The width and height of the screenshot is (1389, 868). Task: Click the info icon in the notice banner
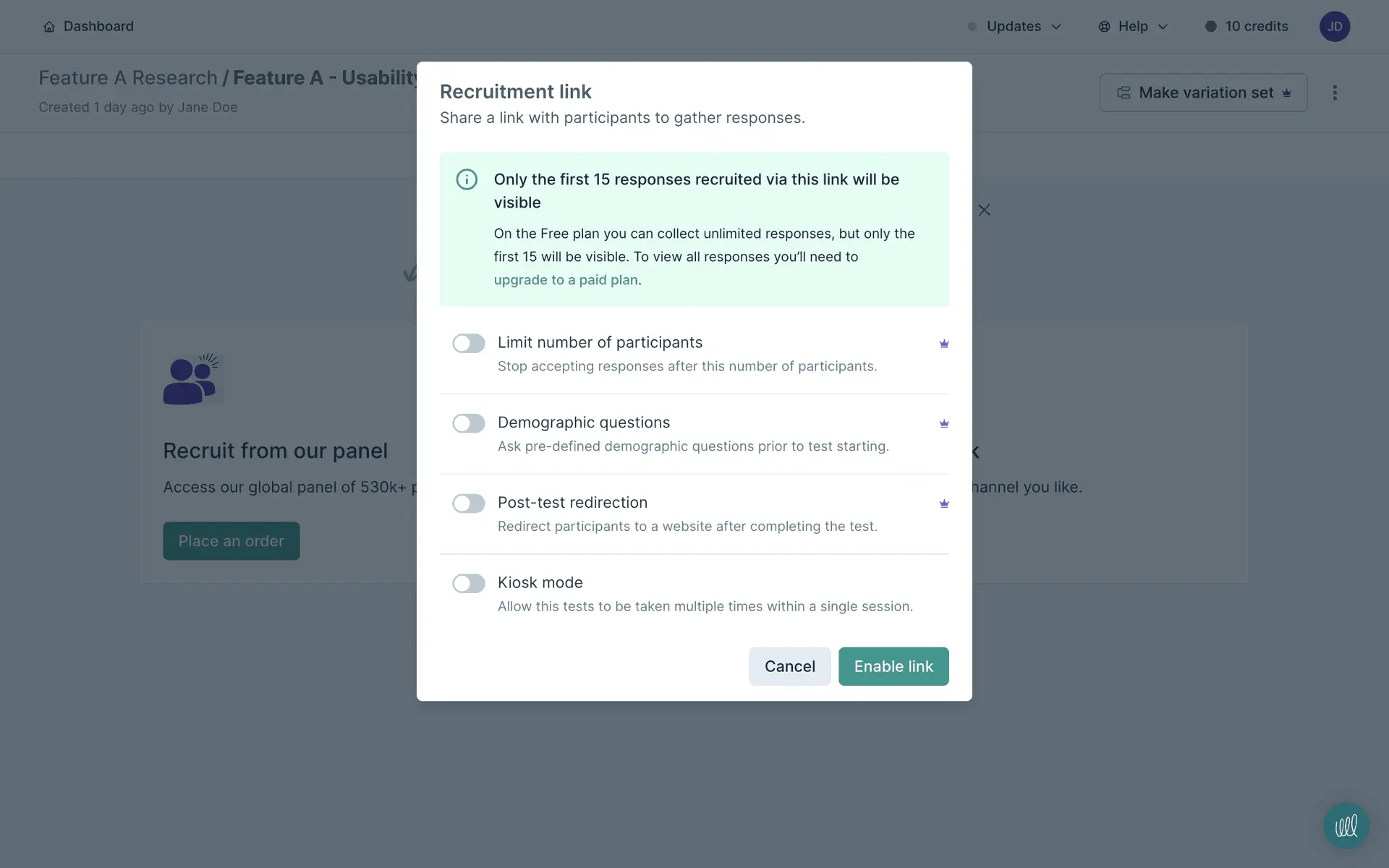pyautogui.click(x=467, y=179)
